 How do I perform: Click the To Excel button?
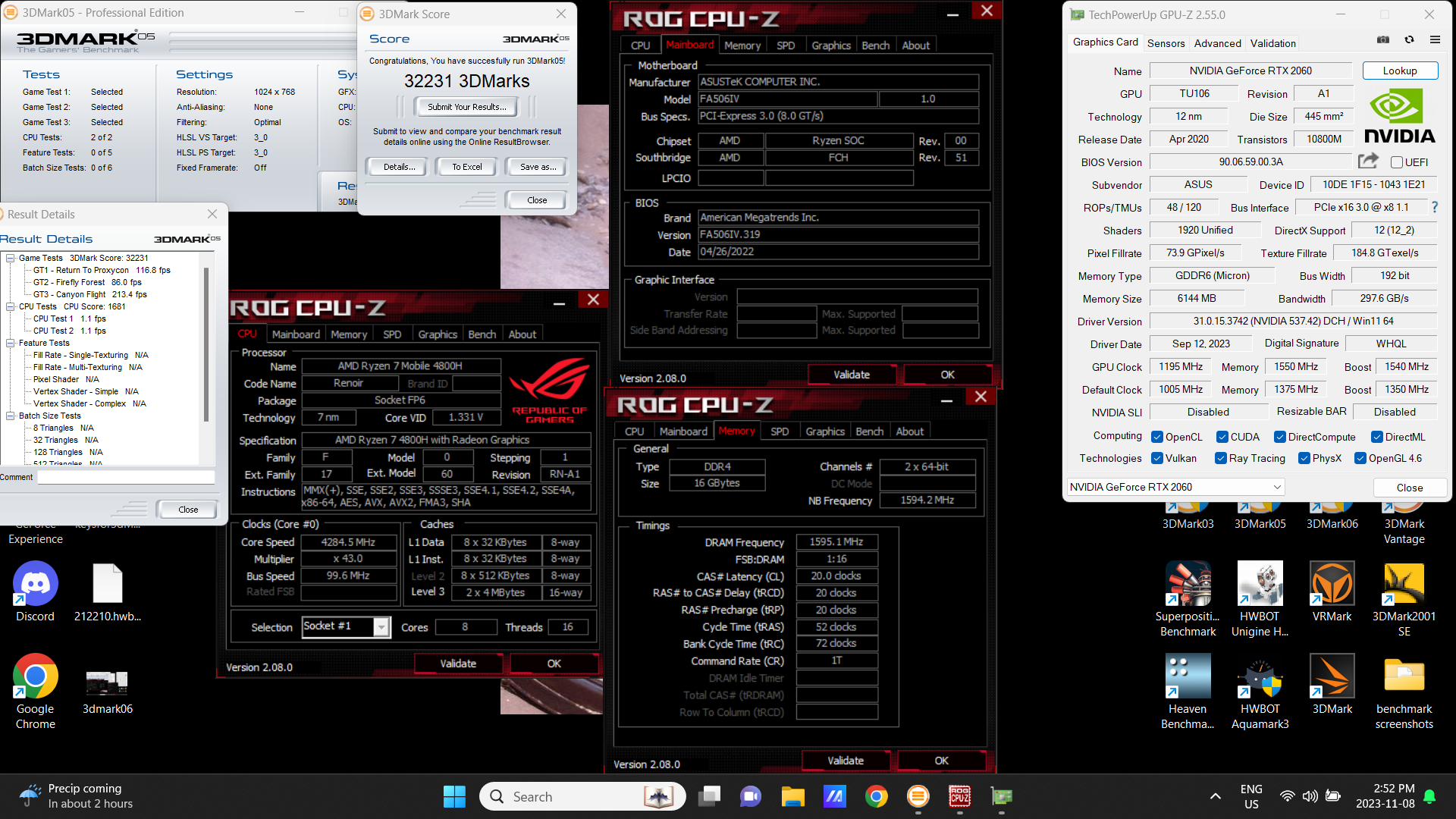coord(466,167)
